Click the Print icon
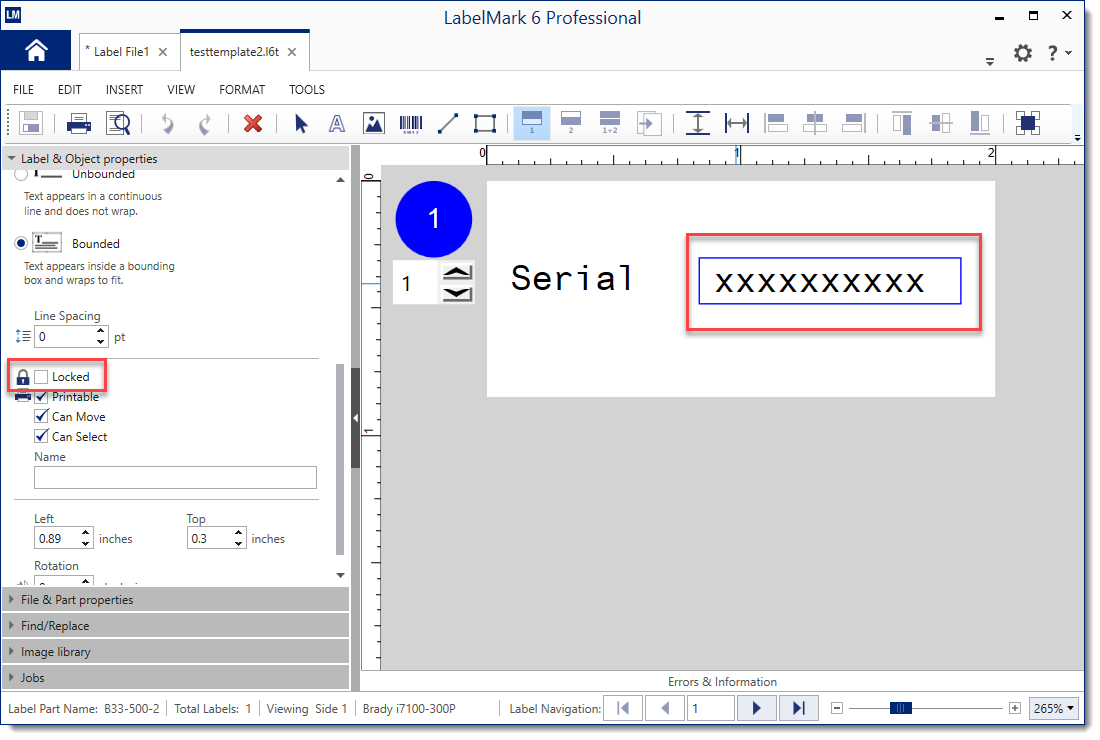The width and height of the screenshot is (1100, 740). 79,124
